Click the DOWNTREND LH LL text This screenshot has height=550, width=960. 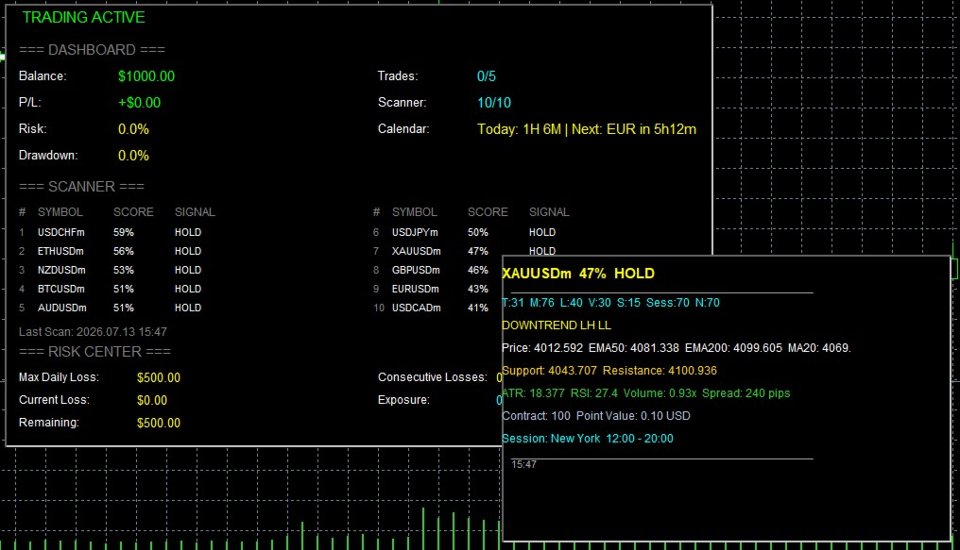(556, 325)
